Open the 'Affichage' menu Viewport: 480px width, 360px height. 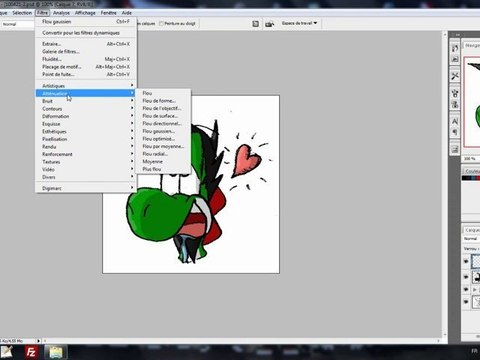(x=85, y=13)
